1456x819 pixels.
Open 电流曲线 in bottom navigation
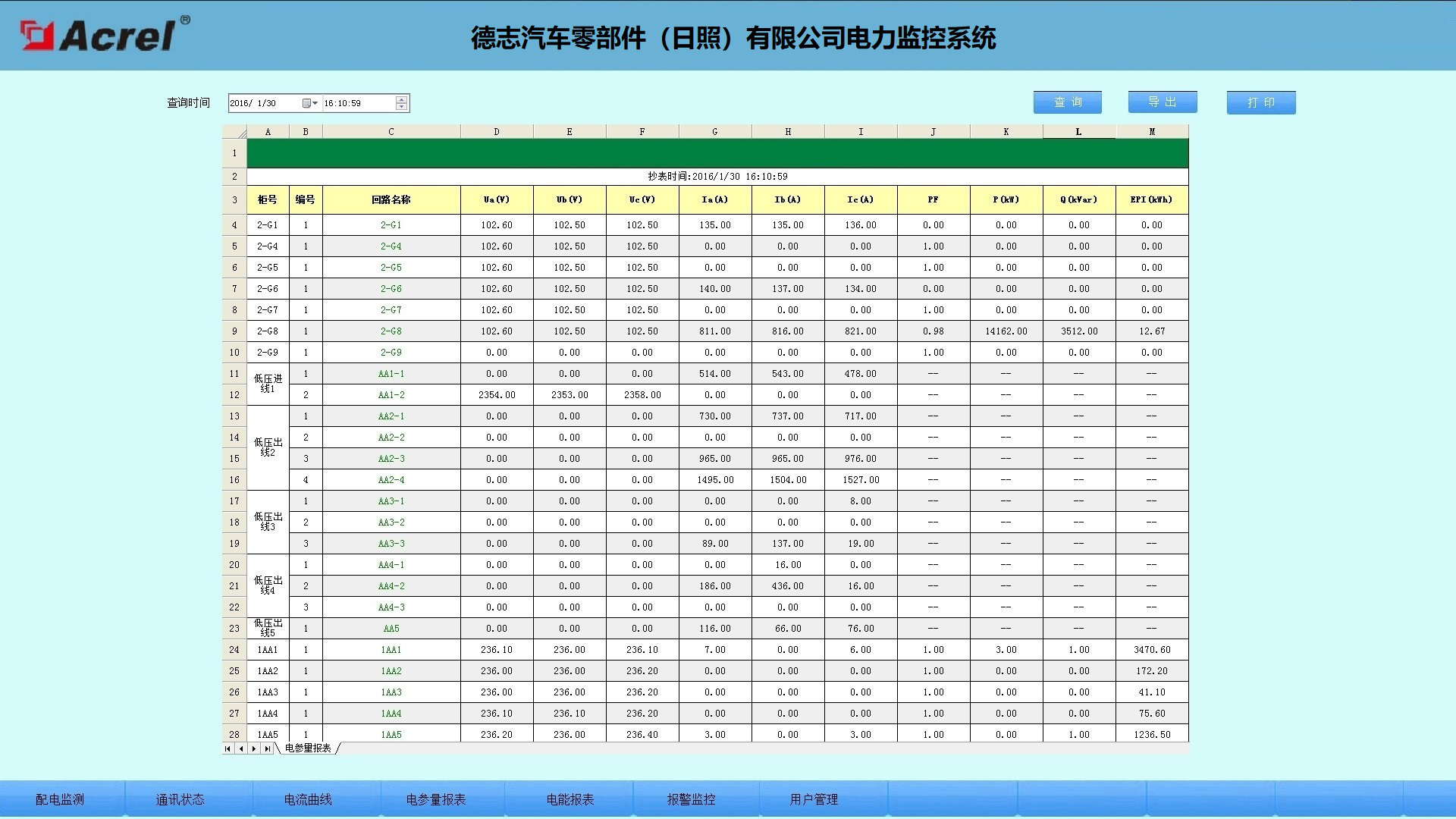(308, 799)
